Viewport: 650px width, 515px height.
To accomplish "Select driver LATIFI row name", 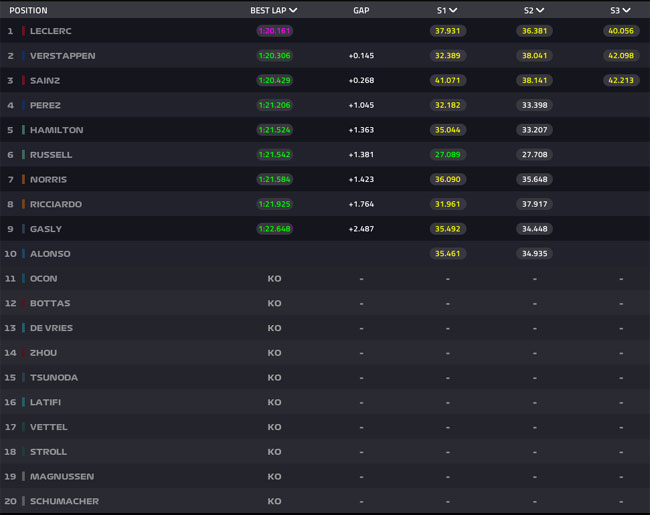I will point(45,402).
